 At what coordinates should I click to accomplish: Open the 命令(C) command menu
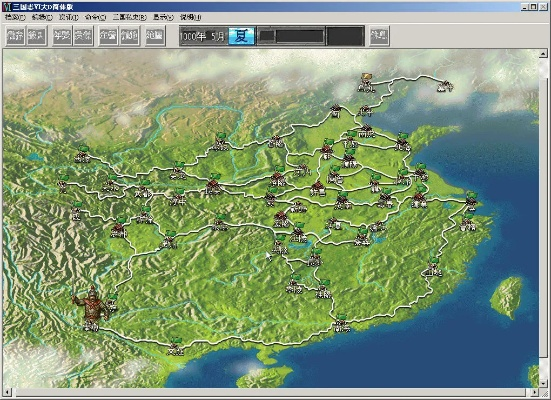pos(95,17)
